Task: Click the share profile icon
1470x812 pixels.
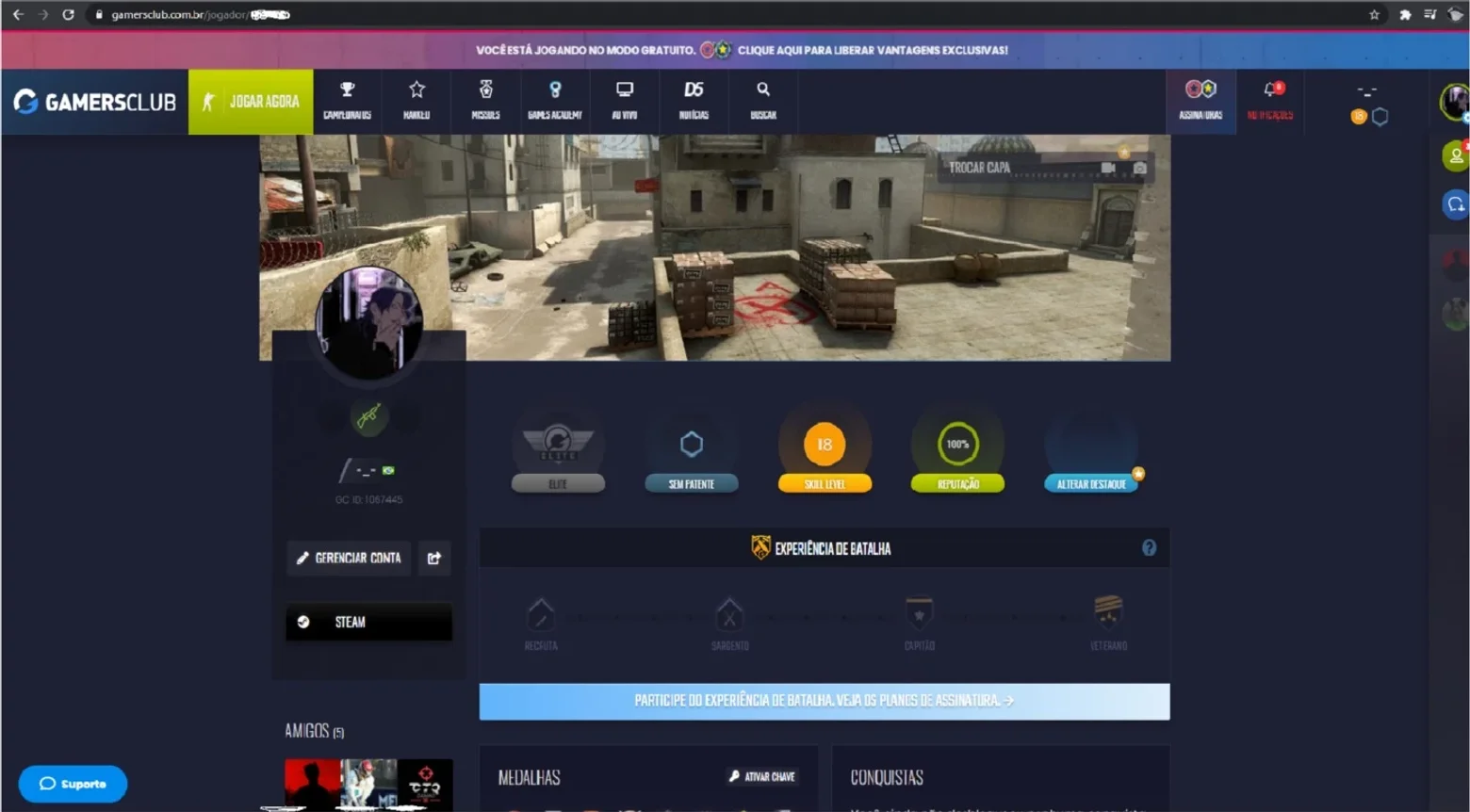Action: [x=434, y=558]
